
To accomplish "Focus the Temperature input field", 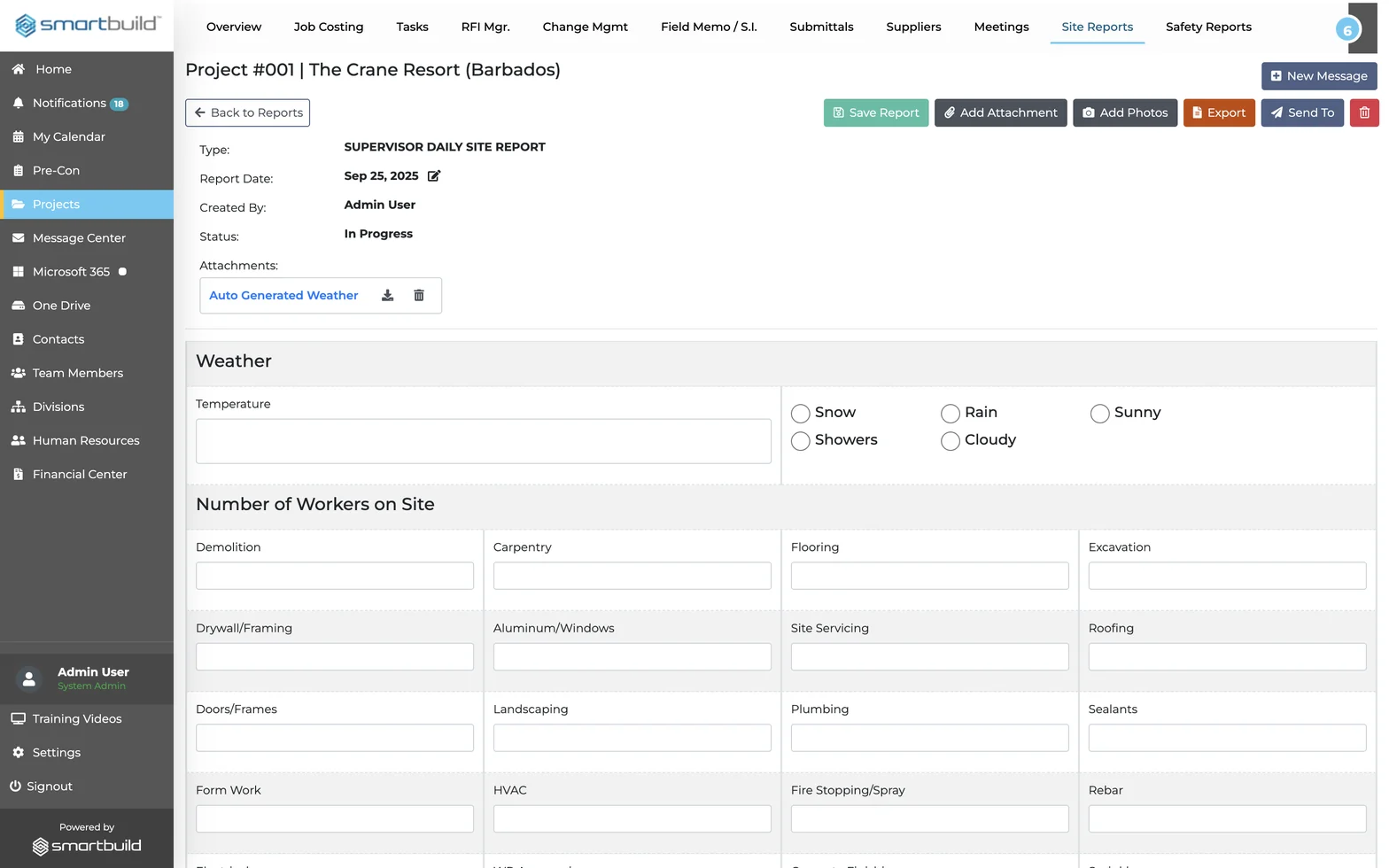I will tap(484, 441).
